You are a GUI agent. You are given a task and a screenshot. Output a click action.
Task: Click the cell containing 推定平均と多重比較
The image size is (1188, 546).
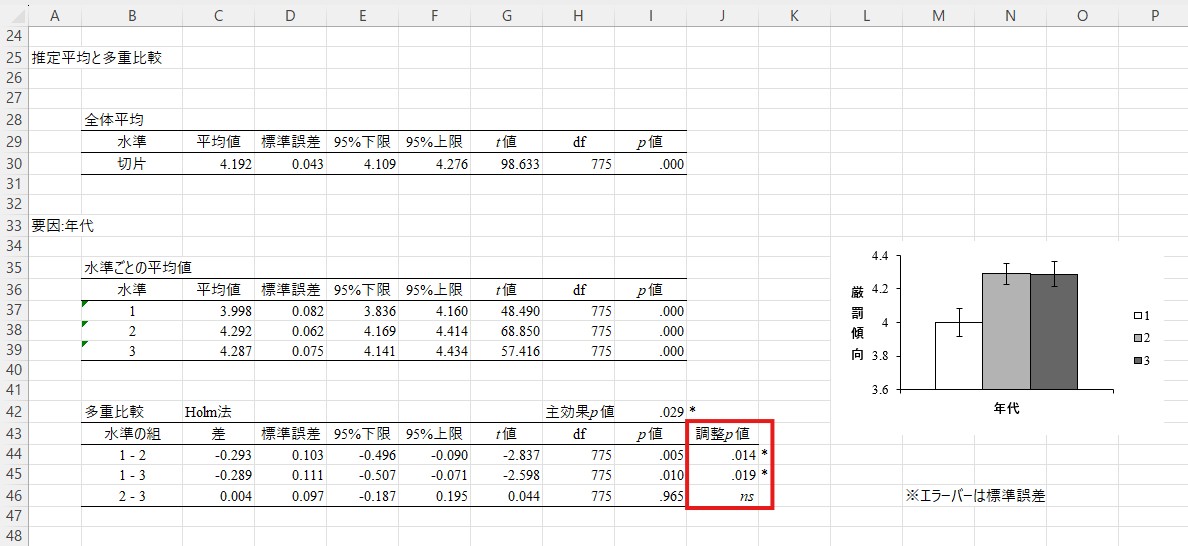96,57
